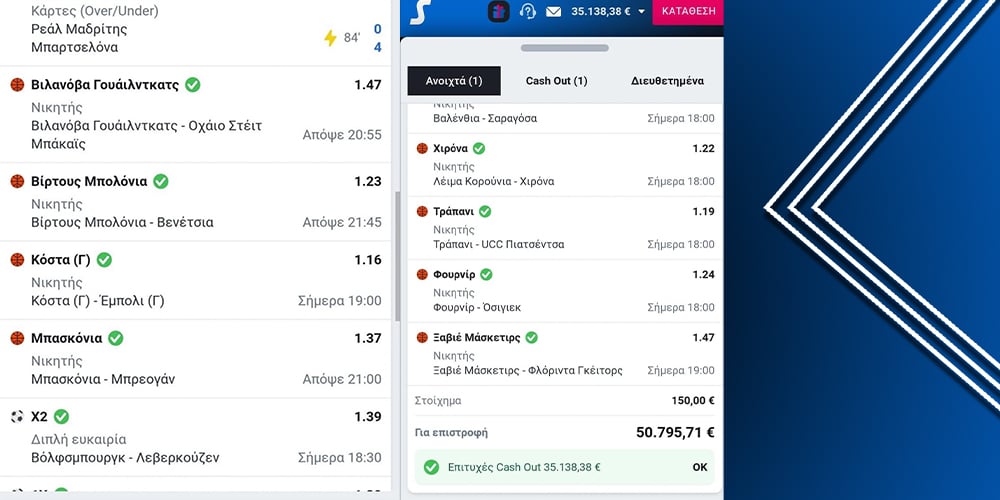Switch to the Cash Out (1) tab
The image size is (1000, 500).
(556, 81)
